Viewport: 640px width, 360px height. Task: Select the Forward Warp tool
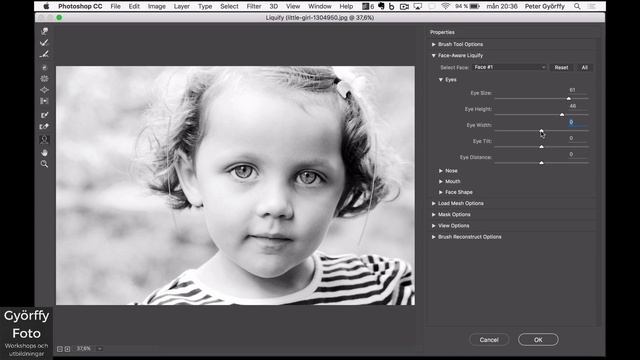coord(44,31)
